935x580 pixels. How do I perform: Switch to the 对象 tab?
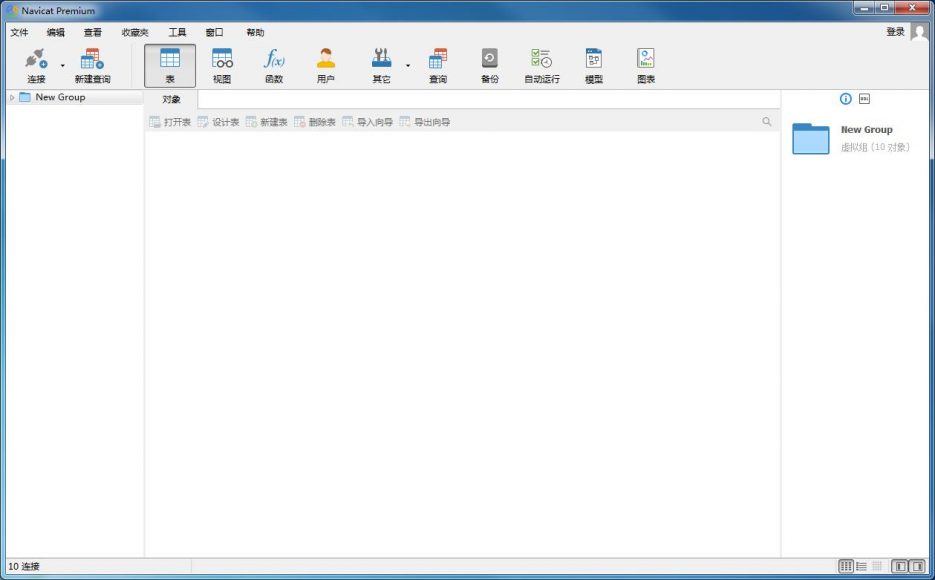(171, 100)
